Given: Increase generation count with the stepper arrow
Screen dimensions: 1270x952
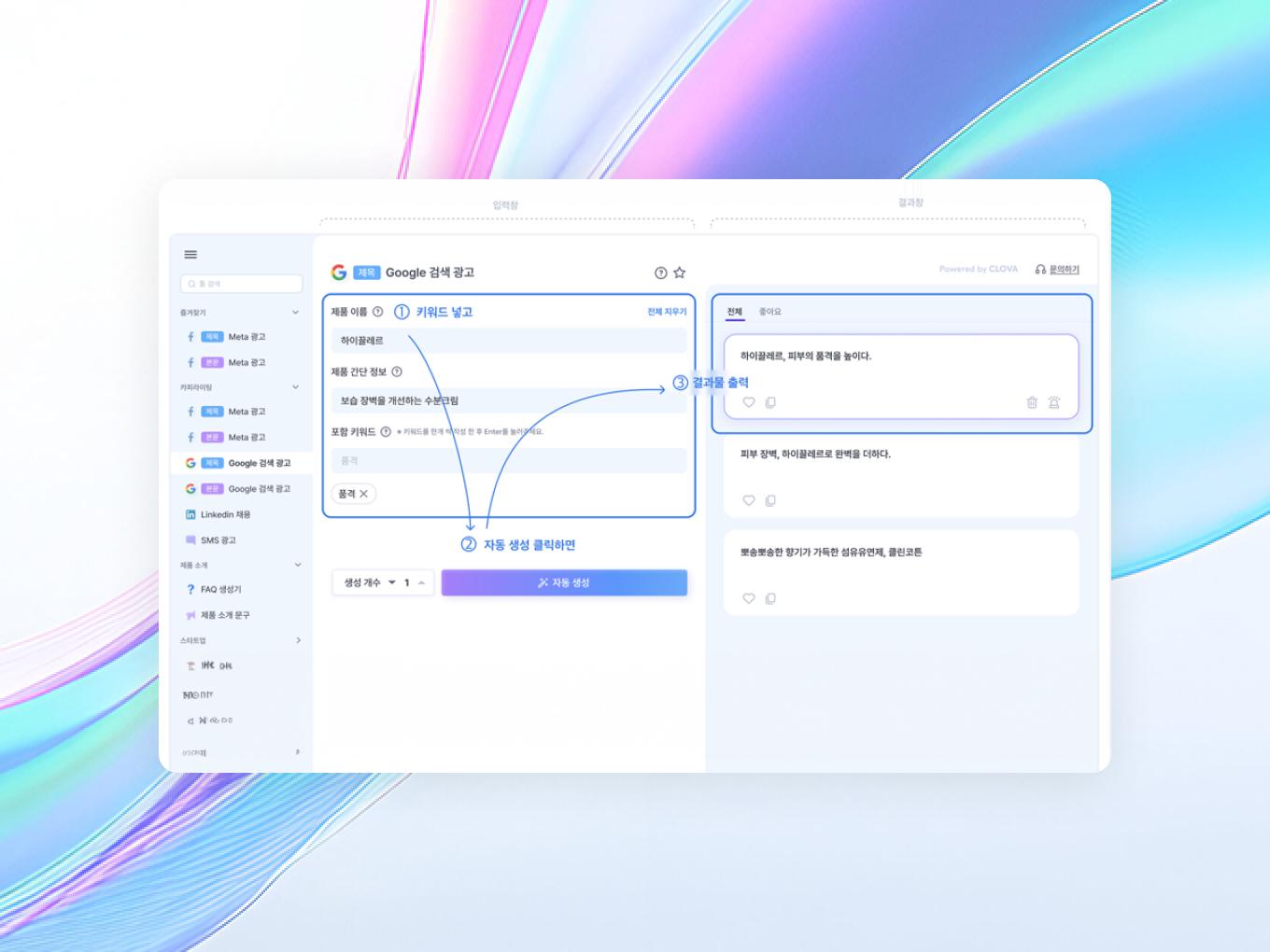Looking at the screenshot, I should 422,580.
